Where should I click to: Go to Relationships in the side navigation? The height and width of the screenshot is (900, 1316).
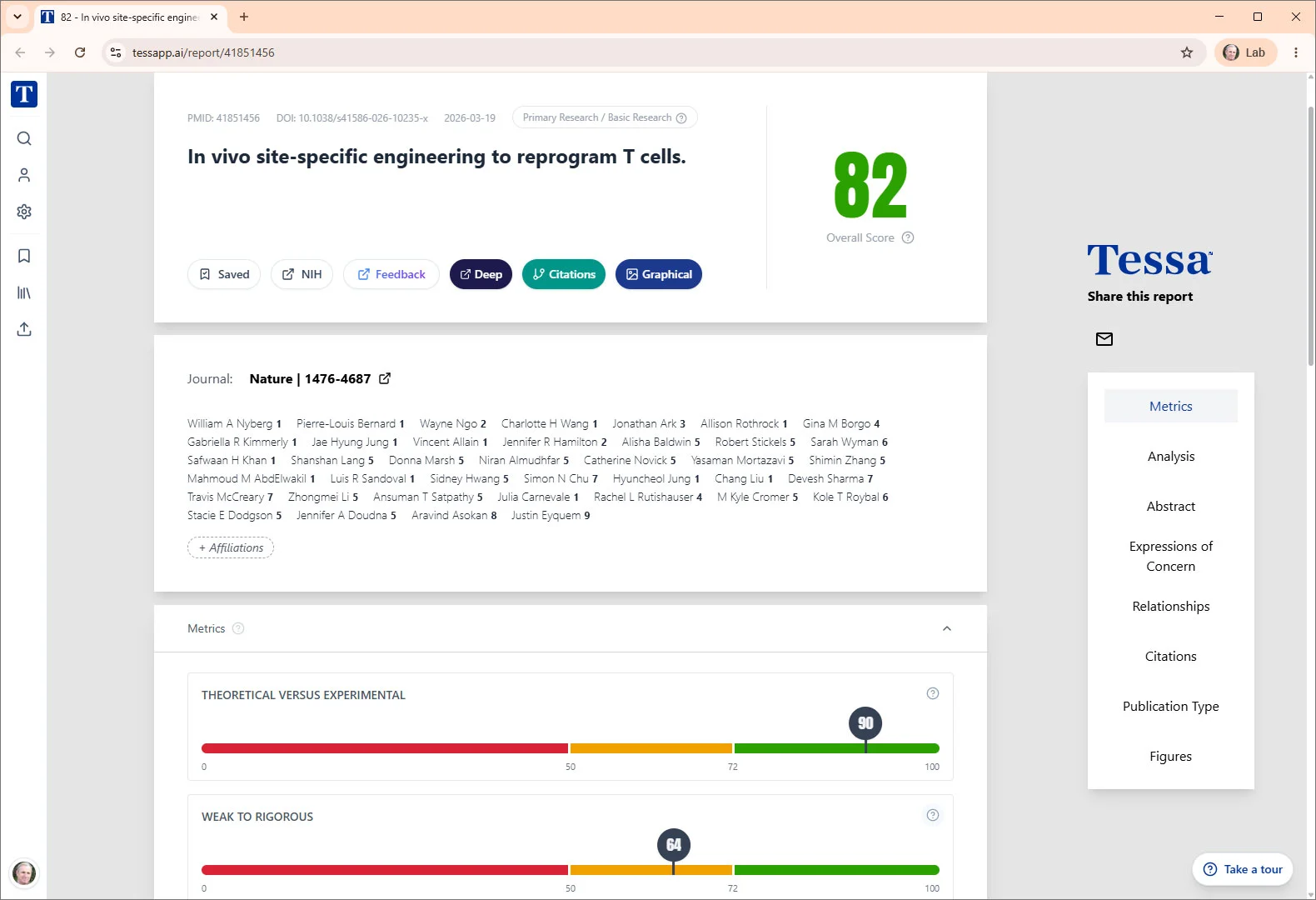[1171, 606]
